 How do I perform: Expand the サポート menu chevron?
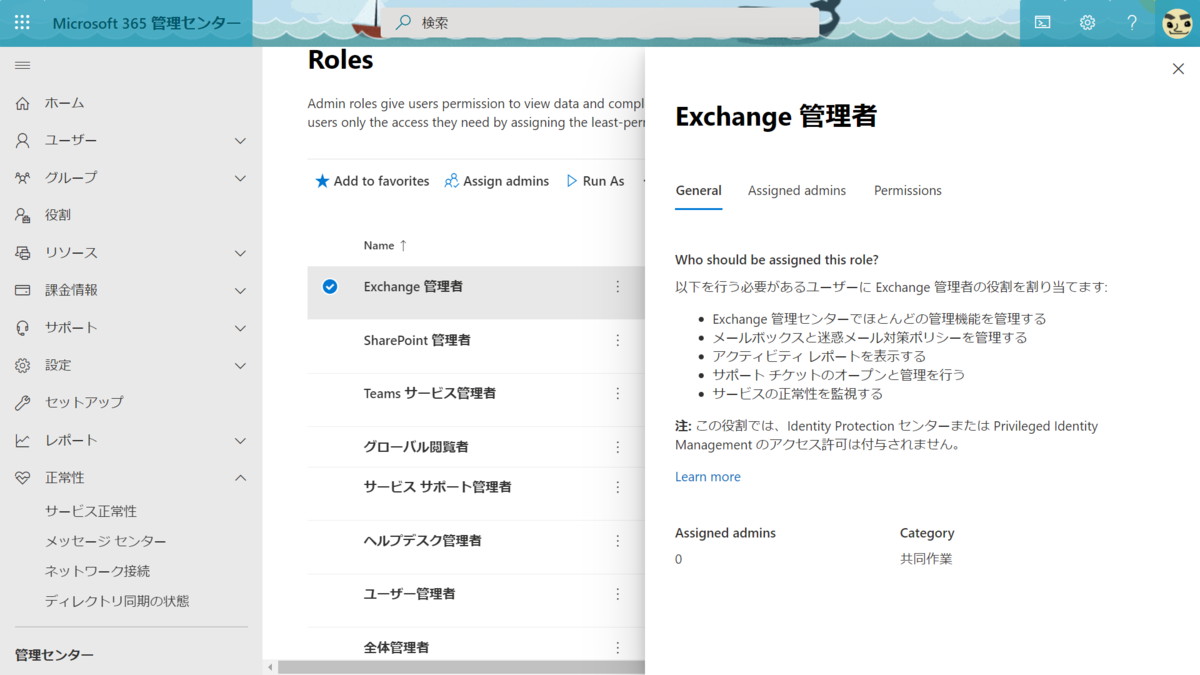(x=240, y=328)
